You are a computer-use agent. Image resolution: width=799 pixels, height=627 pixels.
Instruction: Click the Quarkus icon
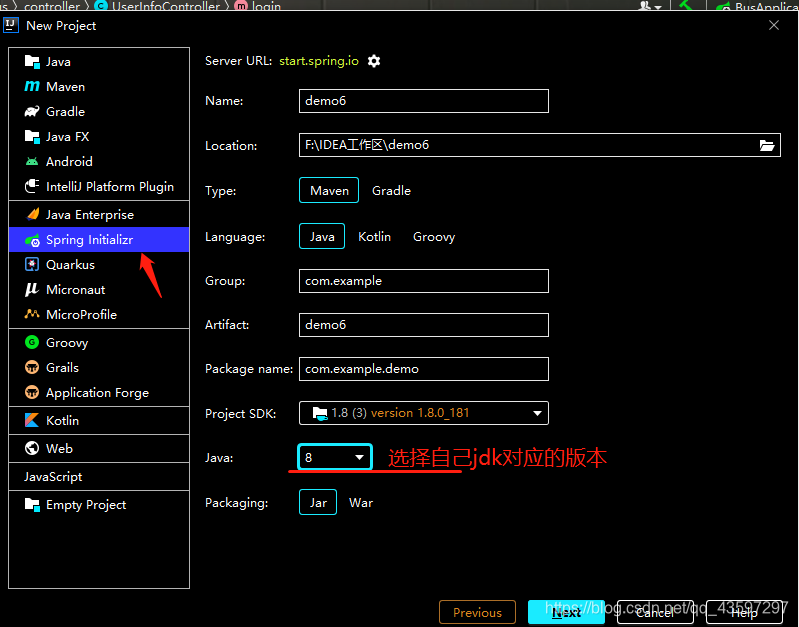point(32,264)
